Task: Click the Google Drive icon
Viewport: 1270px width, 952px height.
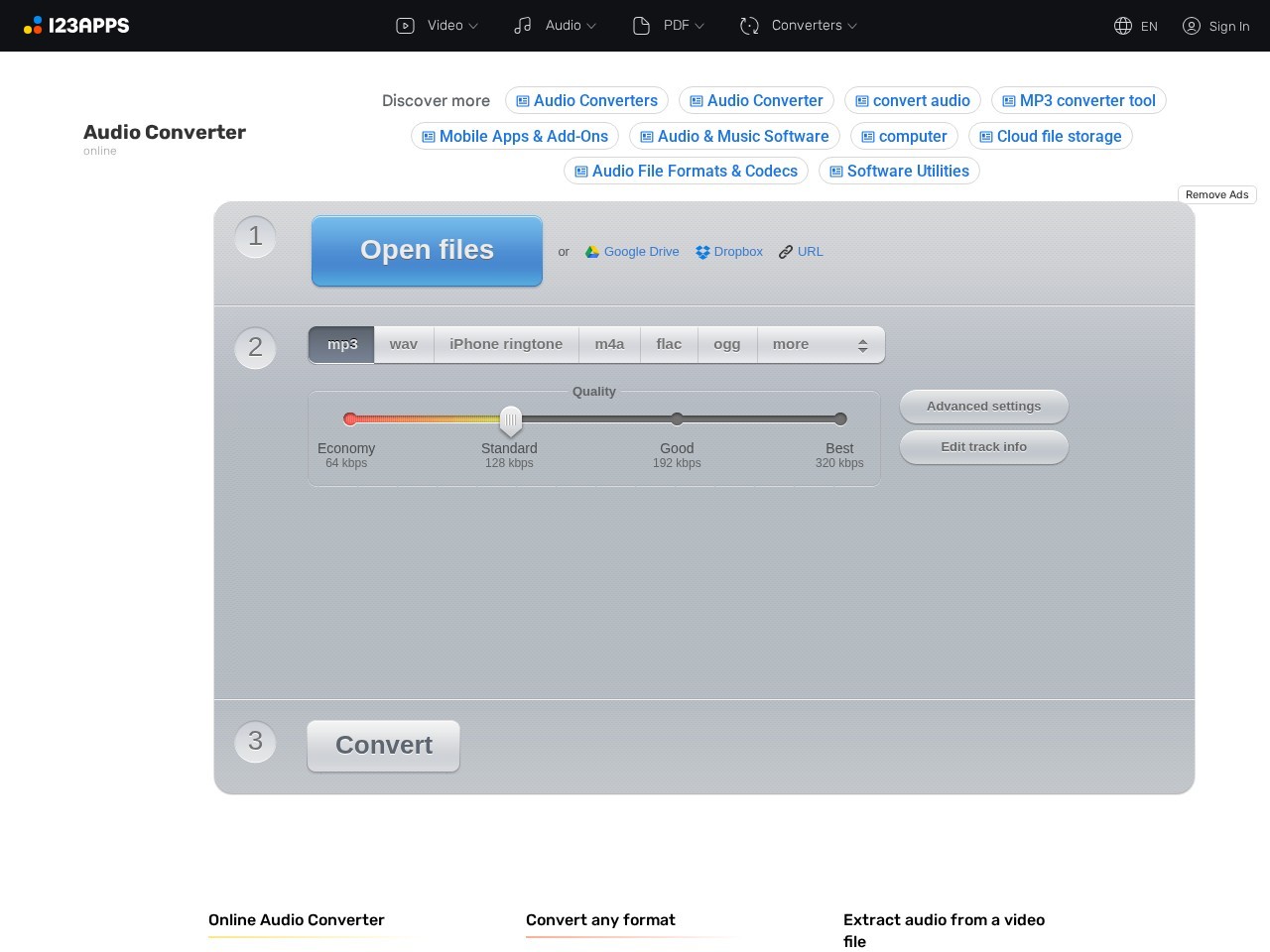Action: point(592,252)
